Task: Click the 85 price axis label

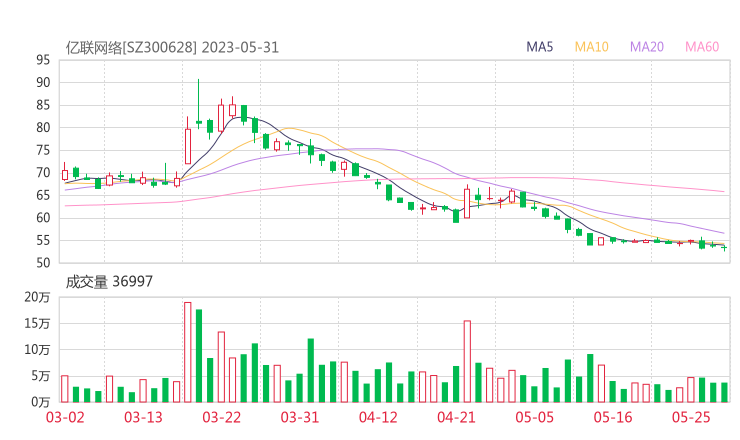Action: point(43,105)
